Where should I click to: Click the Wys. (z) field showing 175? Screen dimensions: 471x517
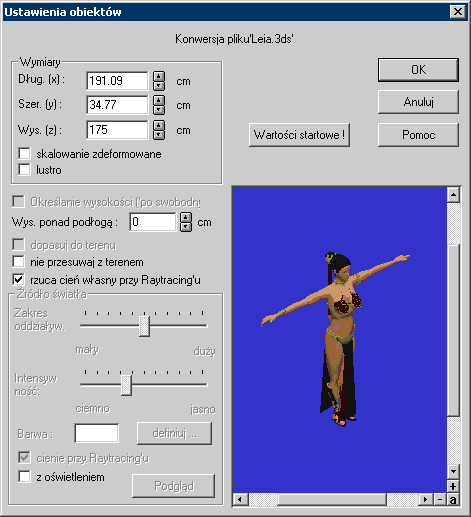pyautogui.click(x=117, y=130)
